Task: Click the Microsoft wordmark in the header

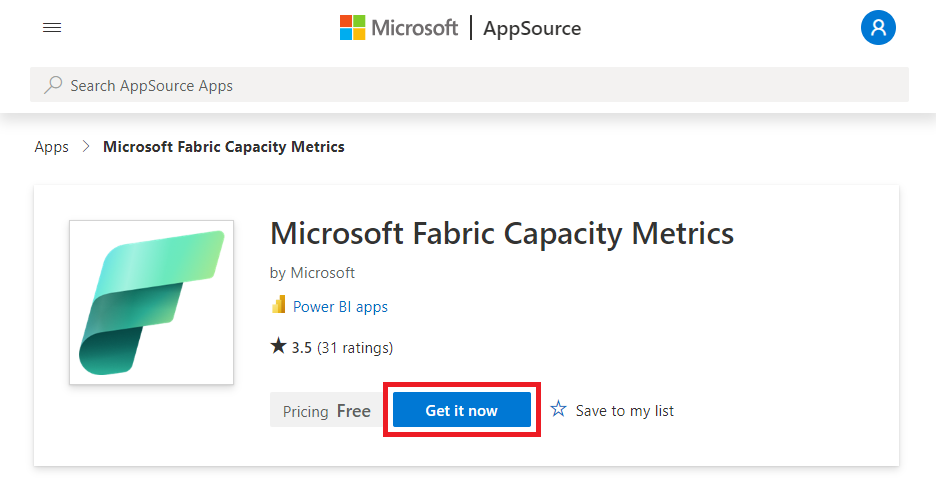Action: click(414, 27)
